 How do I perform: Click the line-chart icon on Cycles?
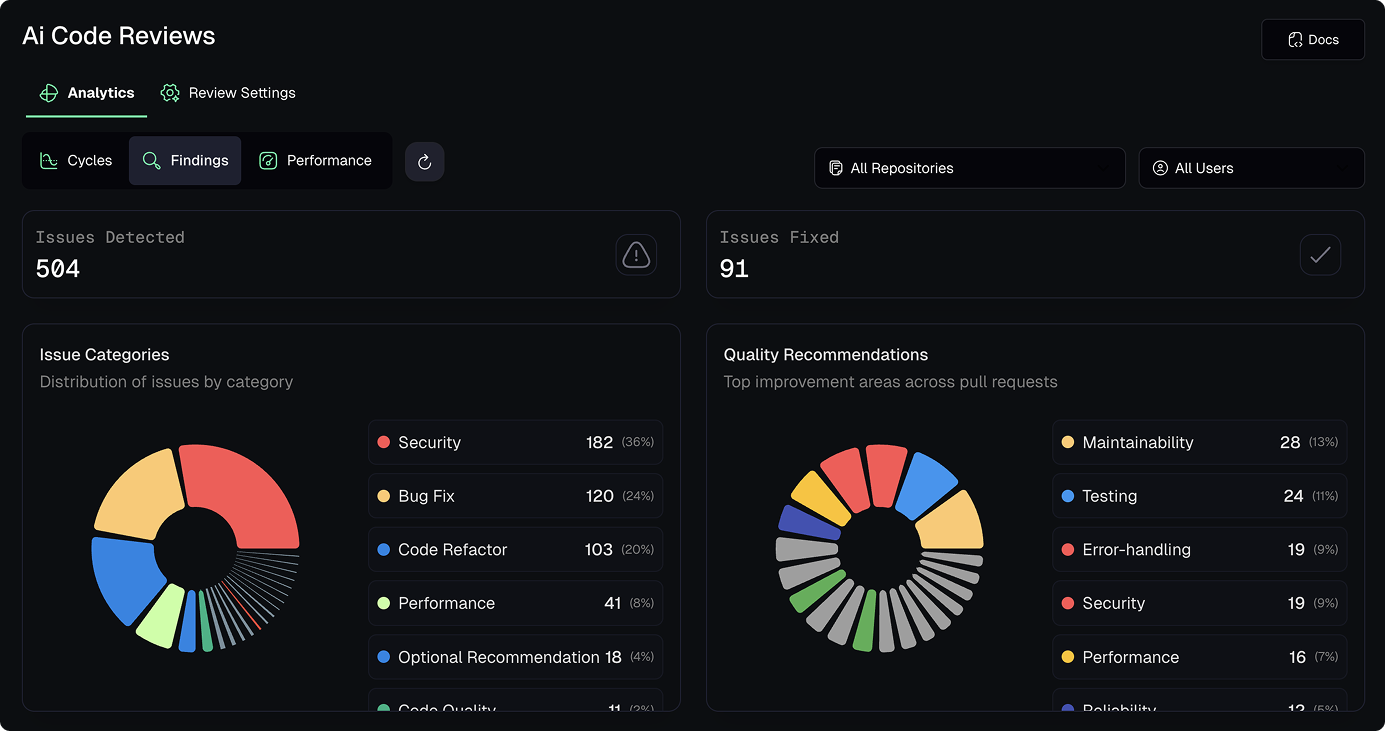[x=48, y=160]
